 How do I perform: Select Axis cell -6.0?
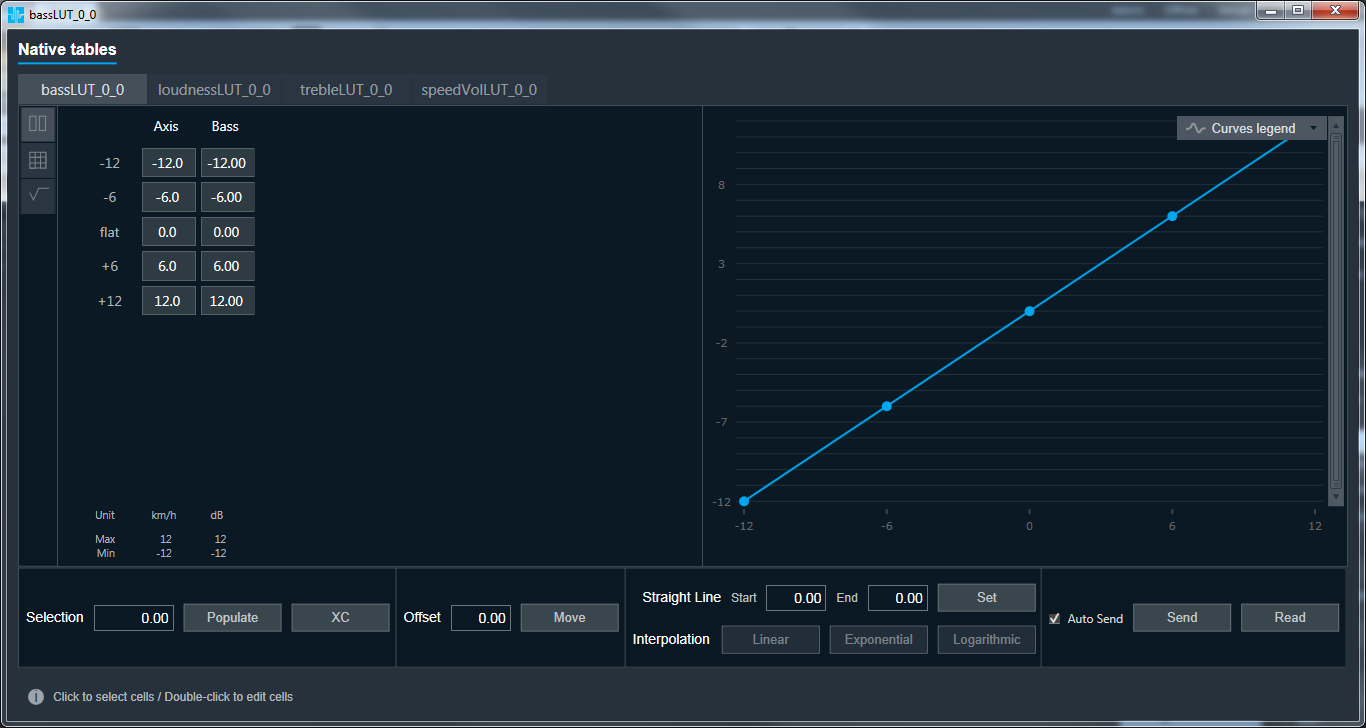click(x=168, y=197)
